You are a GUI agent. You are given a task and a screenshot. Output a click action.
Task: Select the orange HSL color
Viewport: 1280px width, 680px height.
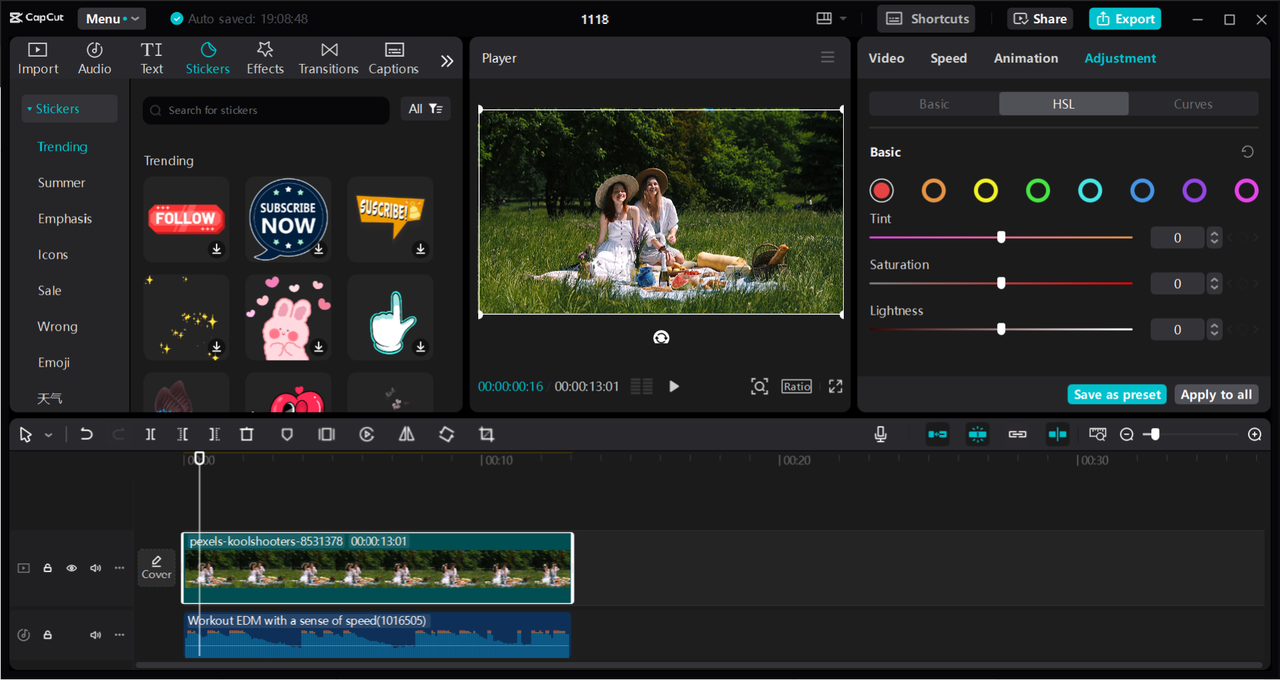pos(933,190)
